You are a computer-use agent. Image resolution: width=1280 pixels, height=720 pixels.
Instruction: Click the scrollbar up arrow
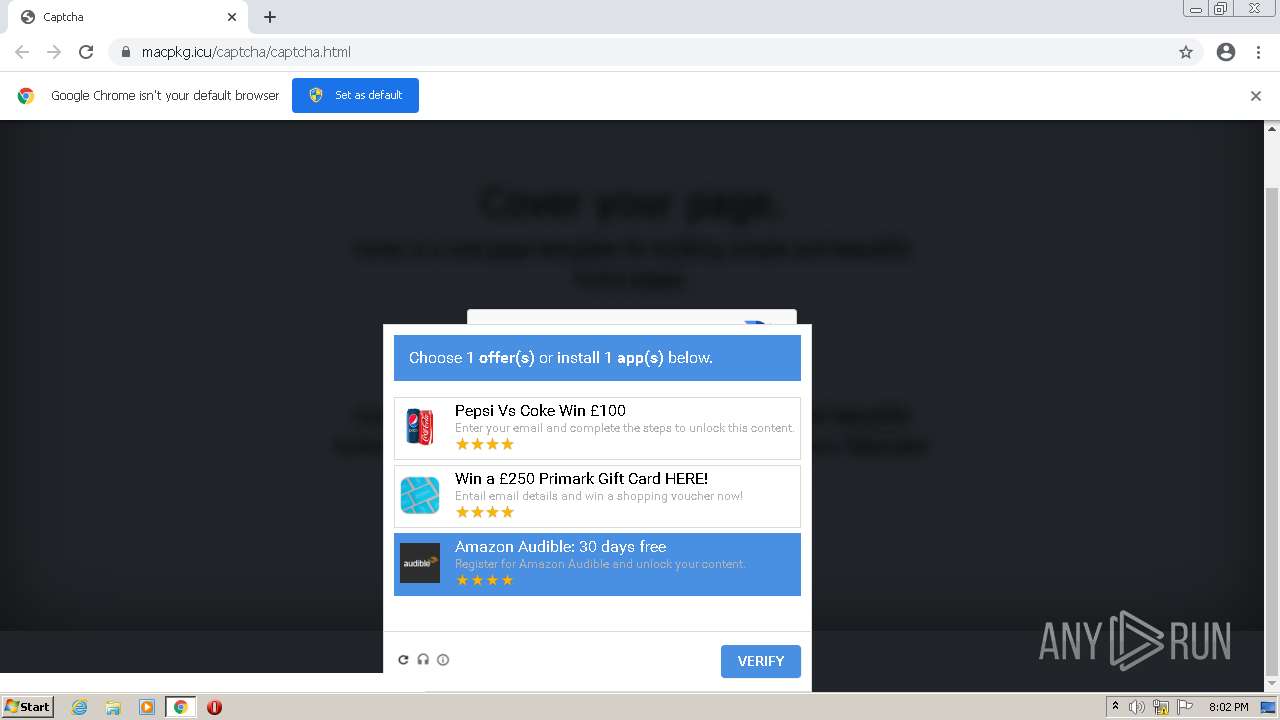pyautogui.click(x=1272, y=128)
